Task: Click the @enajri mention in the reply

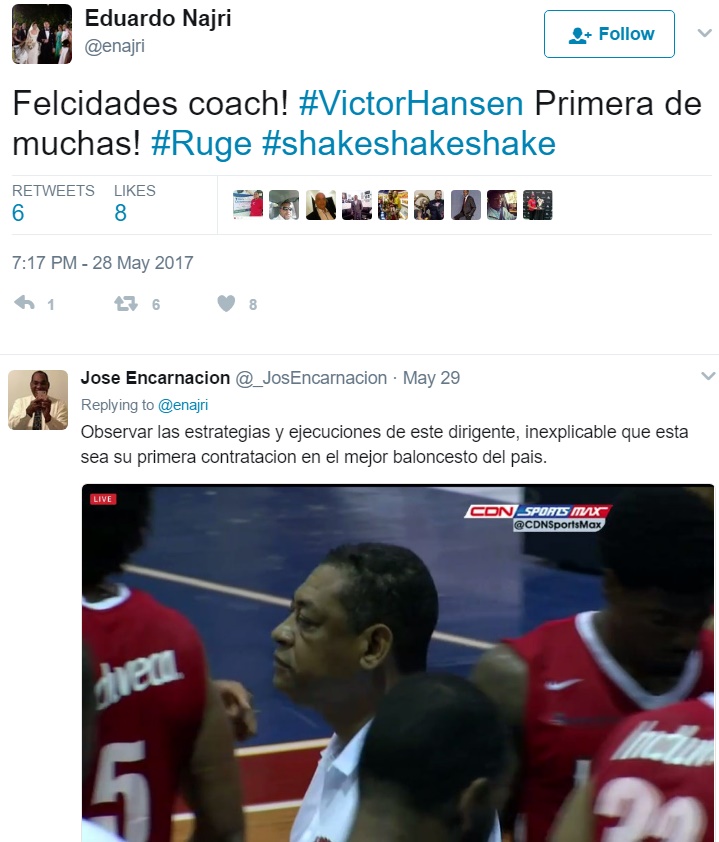Action: pyautogui.click(x=183, y=405)
